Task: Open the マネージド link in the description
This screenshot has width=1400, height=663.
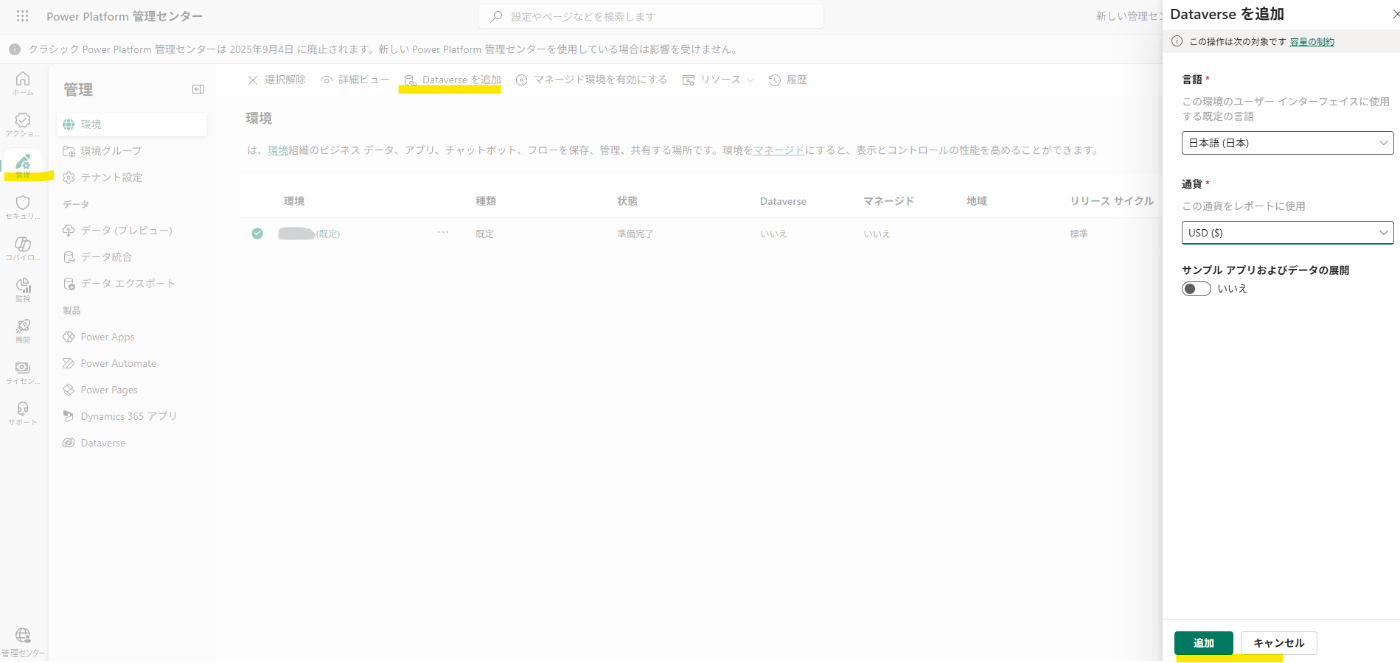Action: (x=779, y=150)
